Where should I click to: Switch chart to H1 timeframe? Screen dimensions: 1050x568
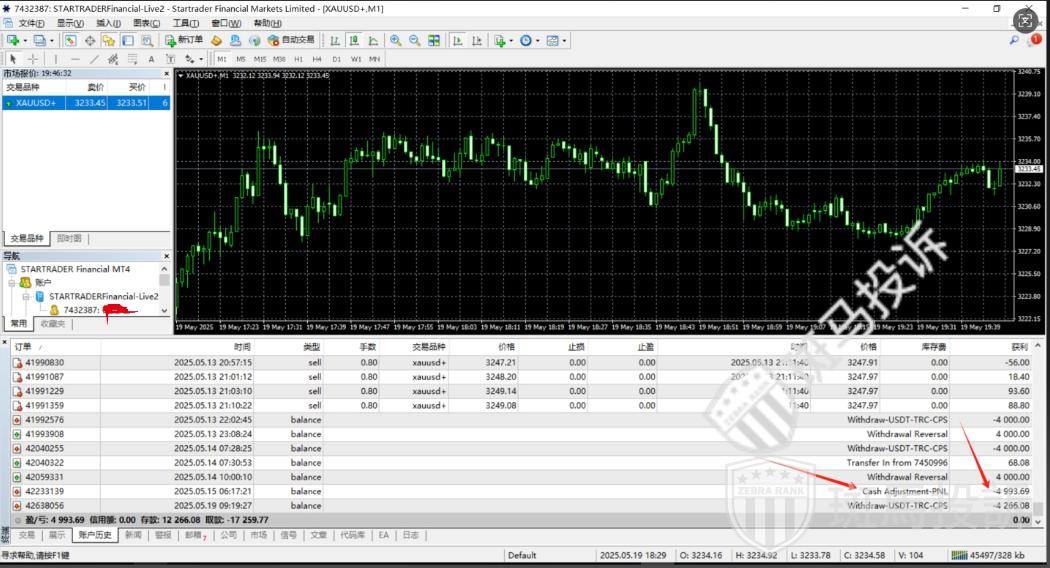click(299, 59)
